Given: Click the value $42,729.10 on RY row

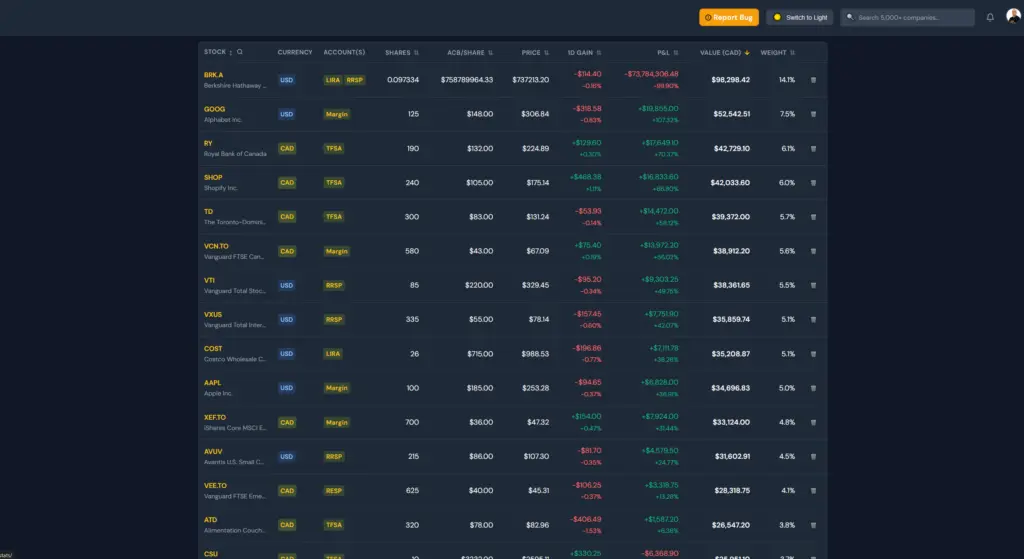Looking at the screenshot, I should pyautogui.click(x=731, y=148).
